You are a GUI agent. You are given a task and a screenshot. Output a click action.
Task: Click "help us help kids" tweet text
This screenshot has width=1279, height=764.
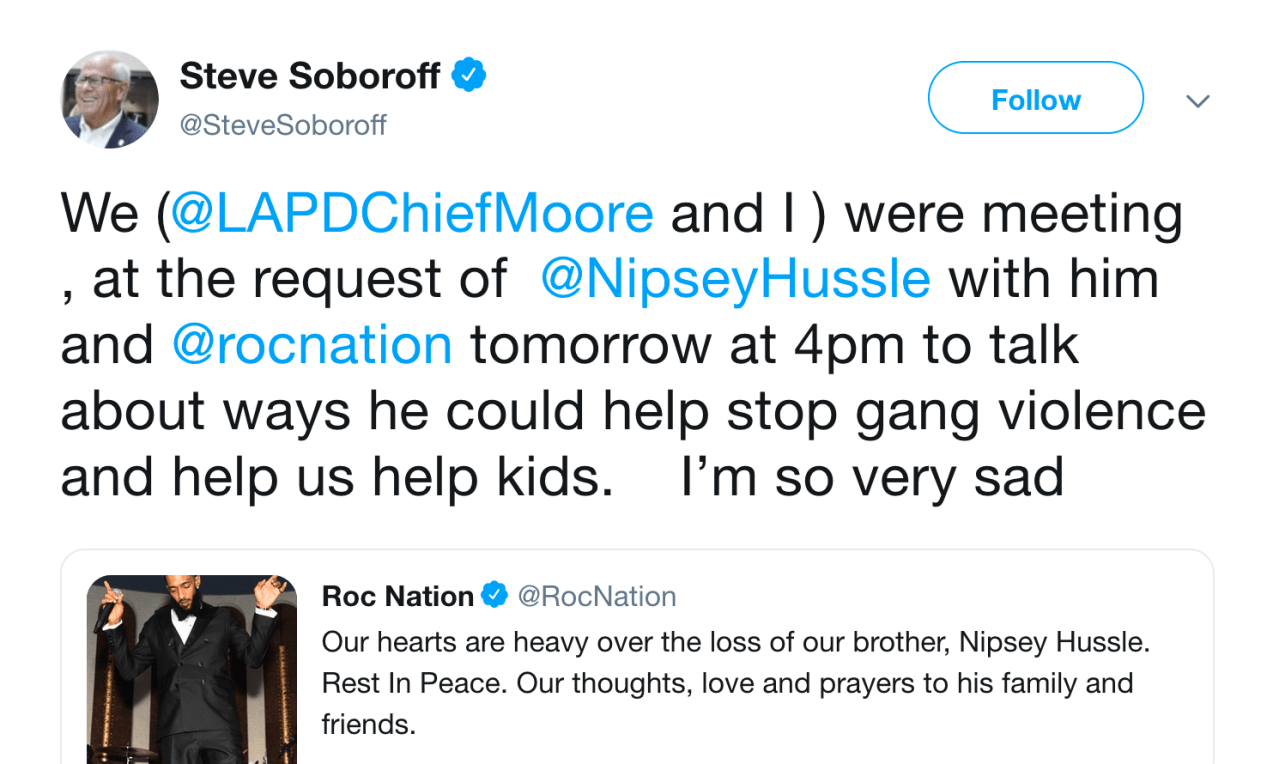392,477
